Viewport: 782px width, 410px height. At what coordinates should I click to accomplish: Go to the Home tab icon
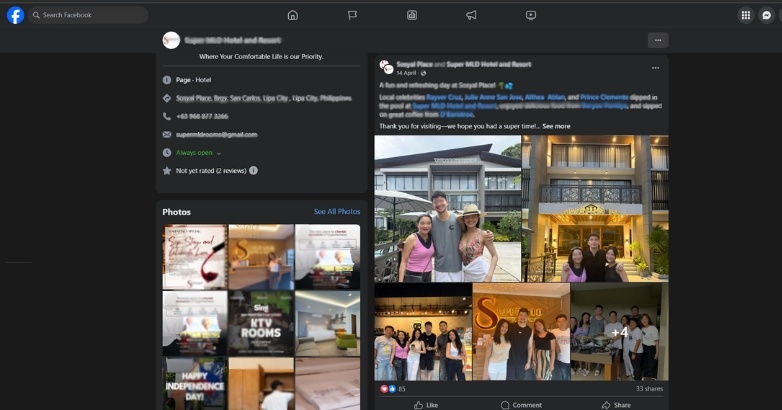tap(293, 15)
